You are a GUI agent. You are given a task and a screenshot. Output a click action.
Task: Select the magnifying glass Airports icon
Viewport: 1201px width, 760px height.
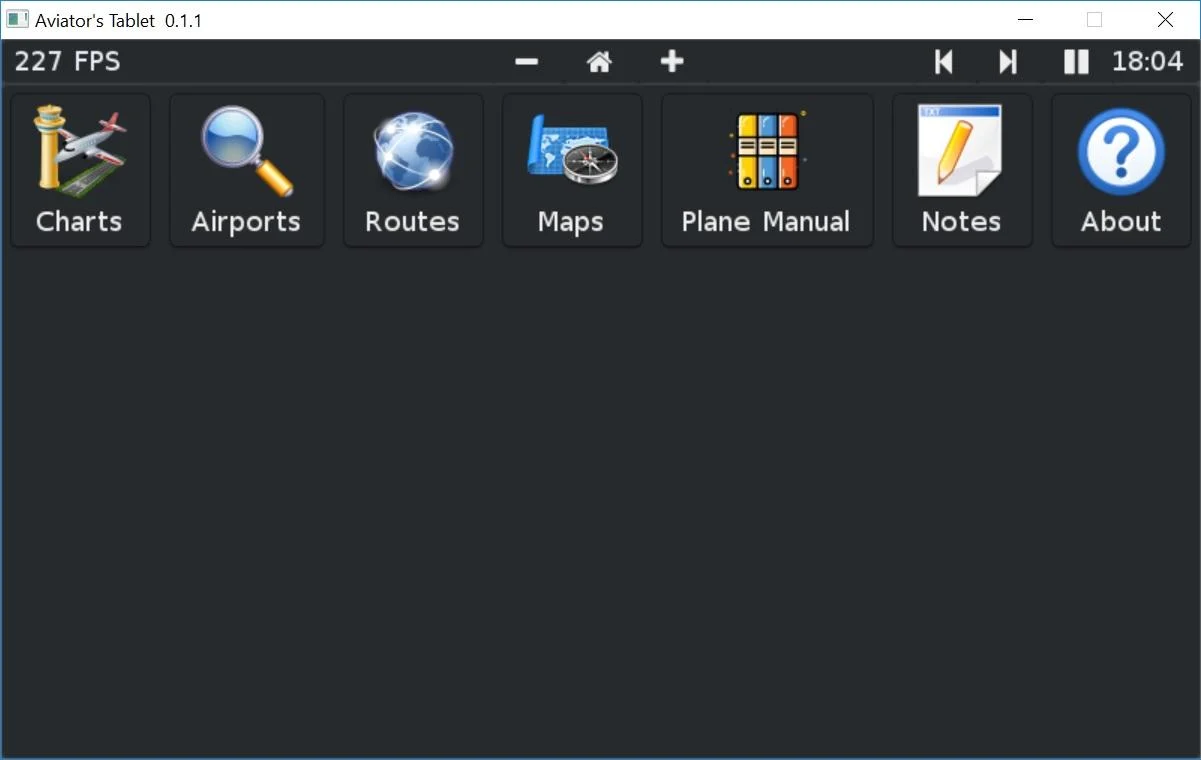tap(246, 148)
